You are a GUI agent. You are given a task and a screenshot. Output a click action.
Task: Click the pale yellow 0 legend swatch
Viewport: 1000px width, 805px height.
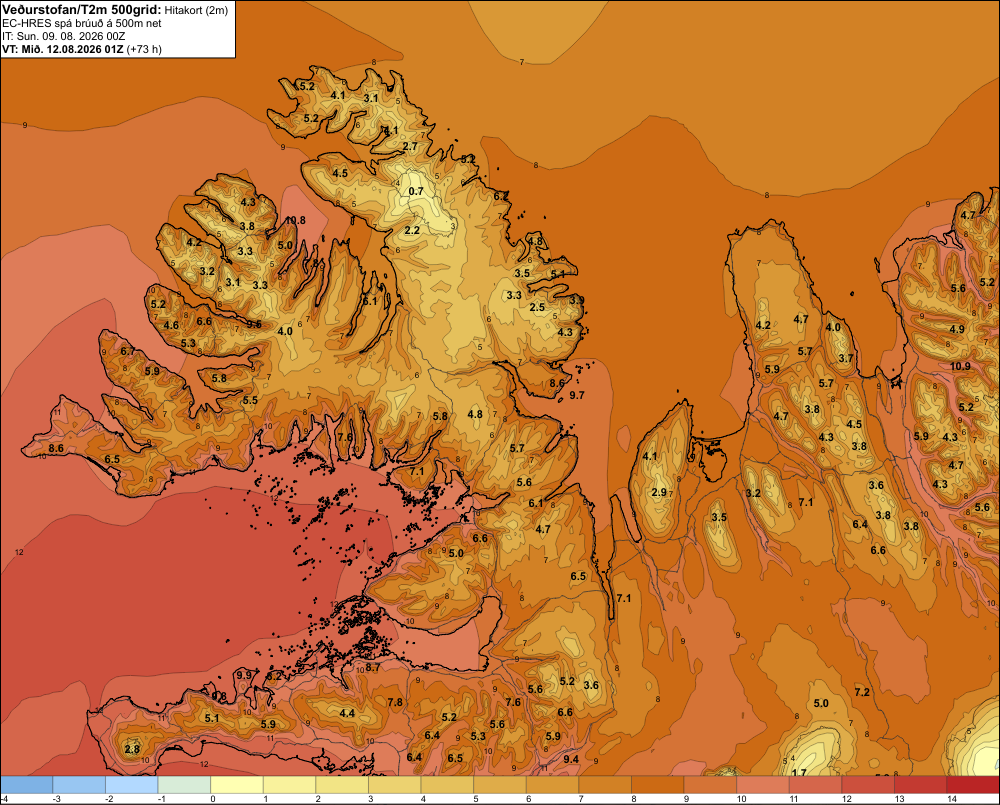pos(237,785)
